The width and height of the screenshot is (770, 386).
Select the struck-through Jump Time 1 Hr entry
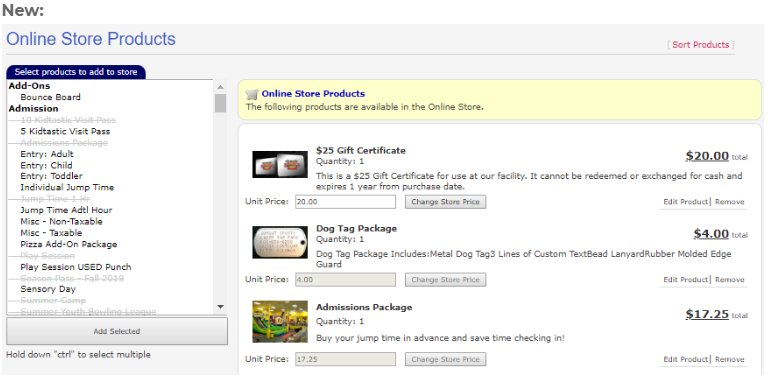click(55, 199)
